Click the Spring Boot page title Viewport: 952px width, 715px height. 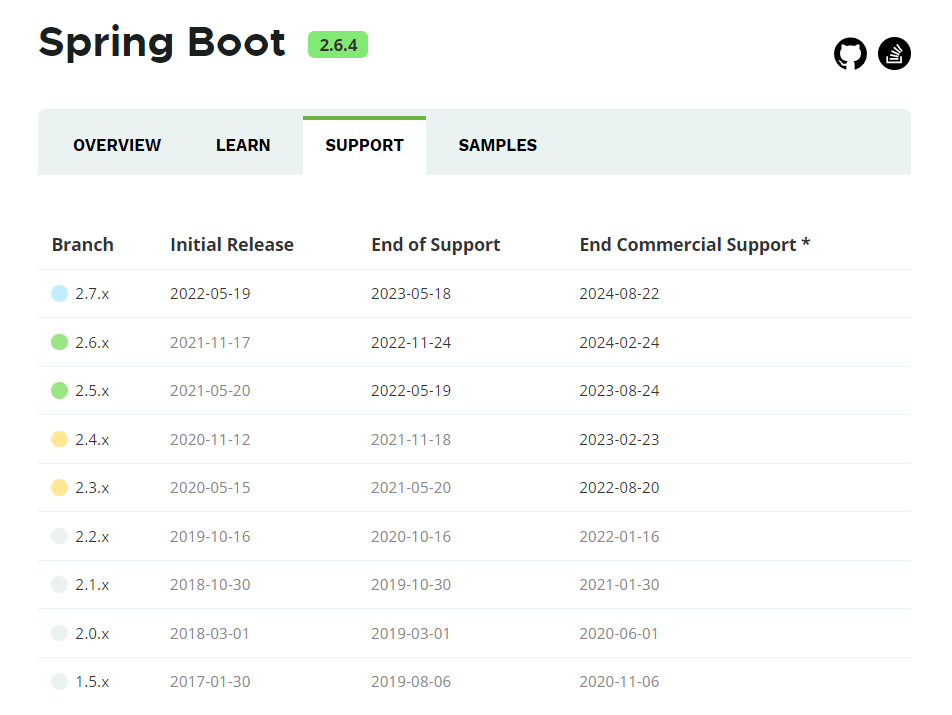(x=162, y=43)
